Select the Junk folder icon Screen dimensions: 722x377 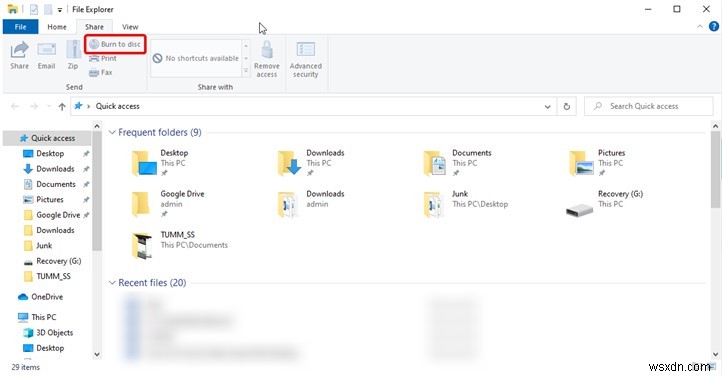[433, 204]
